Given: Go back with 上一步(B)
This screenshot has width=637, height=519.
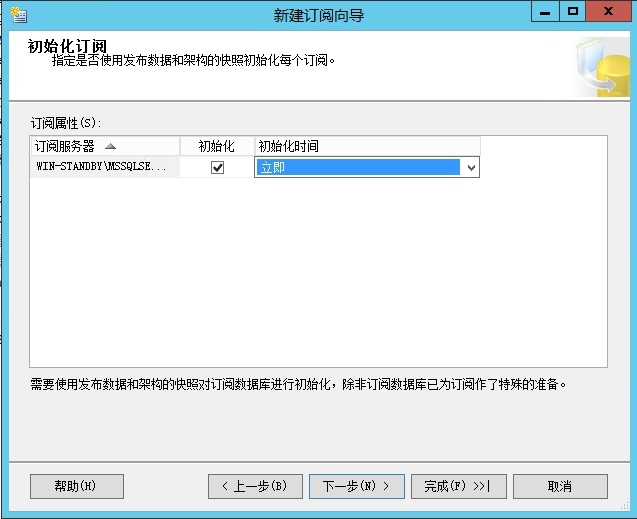Looking at the screenshot, I should point(255,486).
